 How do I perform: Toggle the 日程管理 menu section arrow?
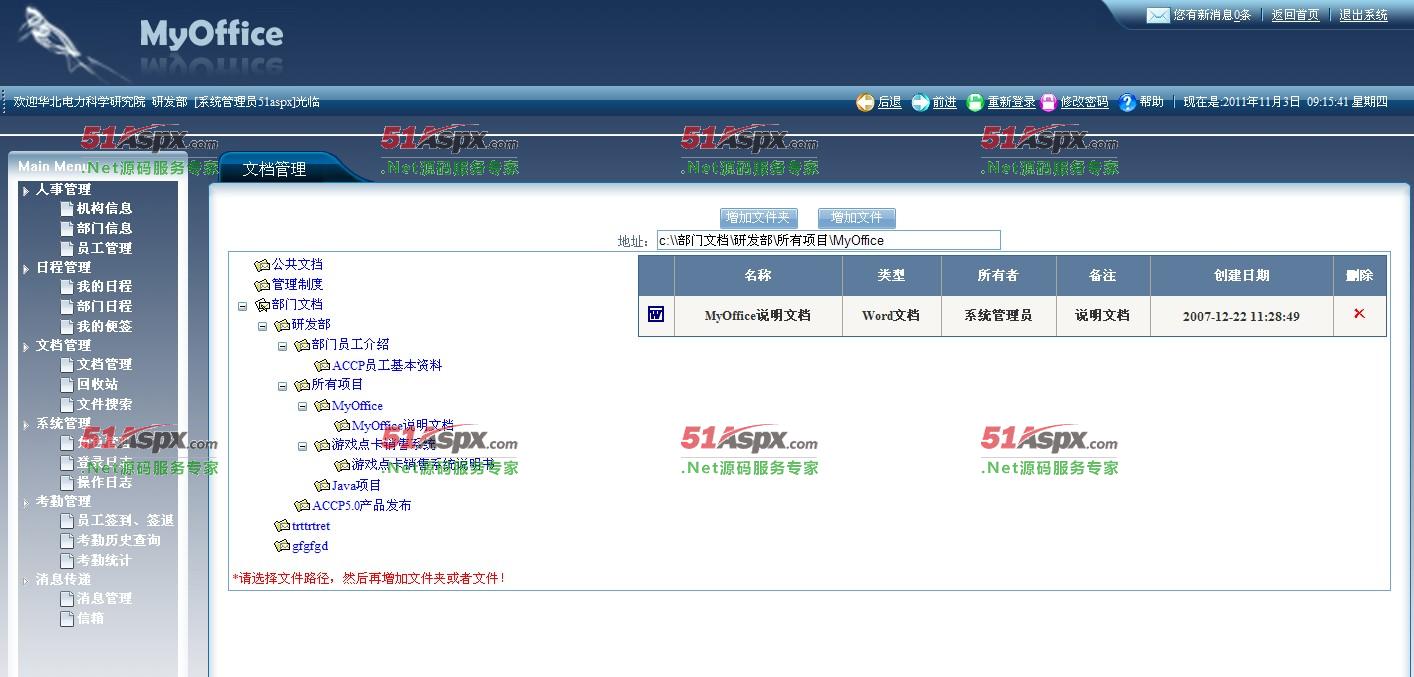[26, 268]
